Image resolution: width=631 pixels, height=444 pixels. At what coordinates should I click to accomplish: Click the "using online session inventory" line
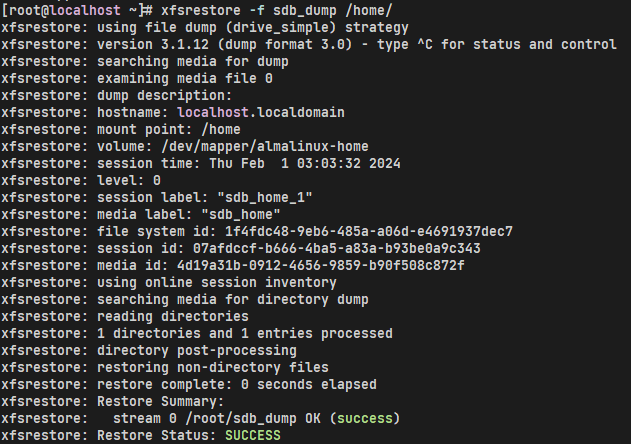click(217, 282)
